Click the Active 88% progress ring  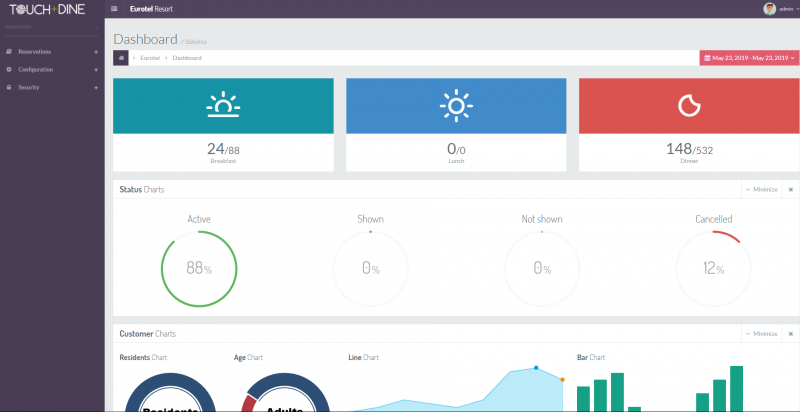(199, 269)
